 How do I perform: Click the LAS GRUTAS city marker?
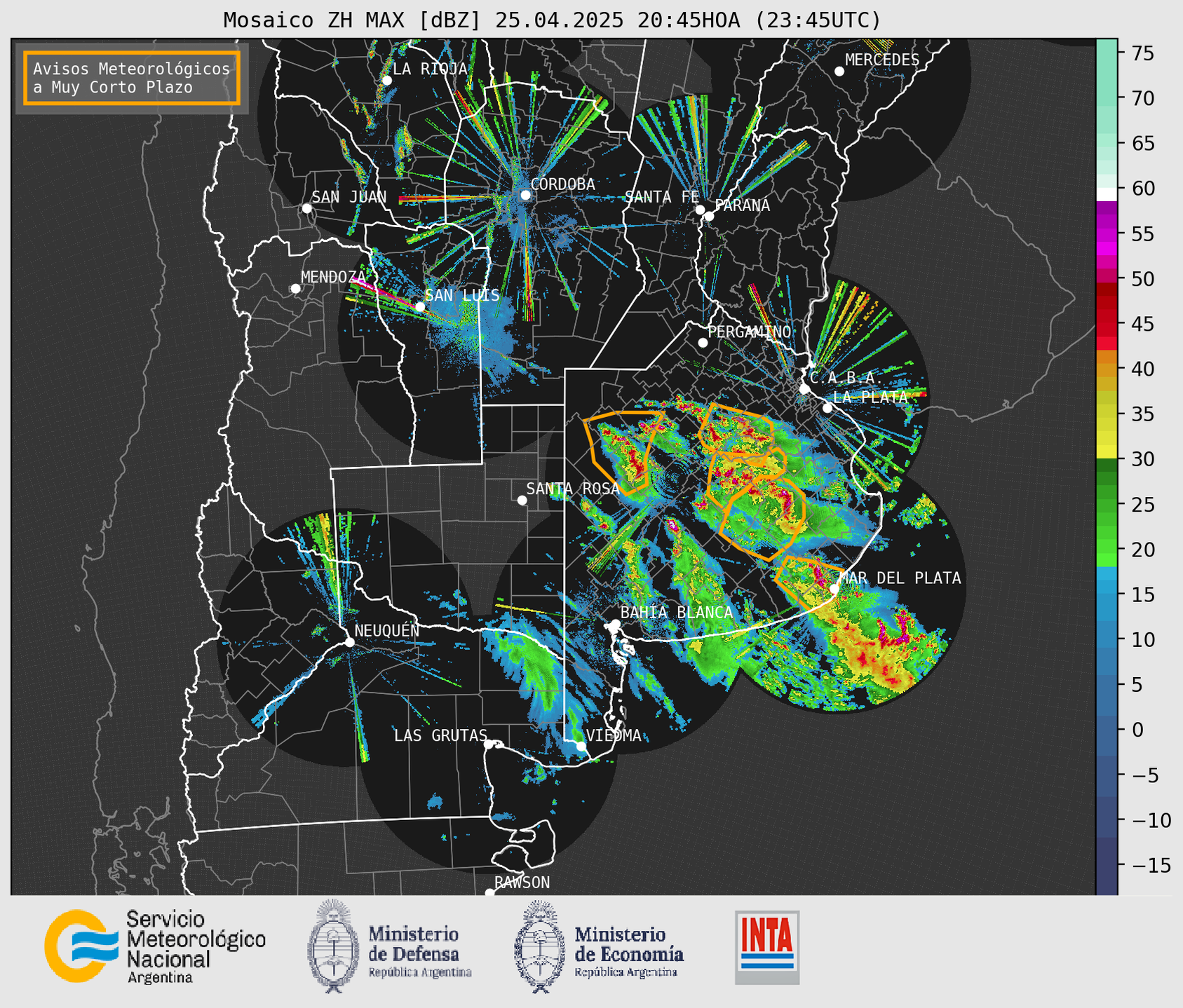[489, 744]
